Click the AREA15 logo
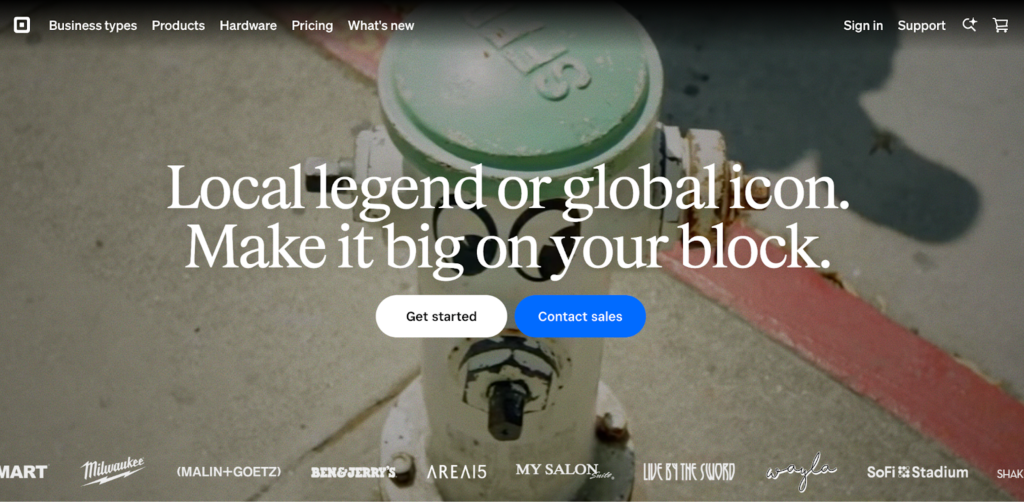This screenshot has height=502, width=1024. pyautogui.click(x=456, y=472)
